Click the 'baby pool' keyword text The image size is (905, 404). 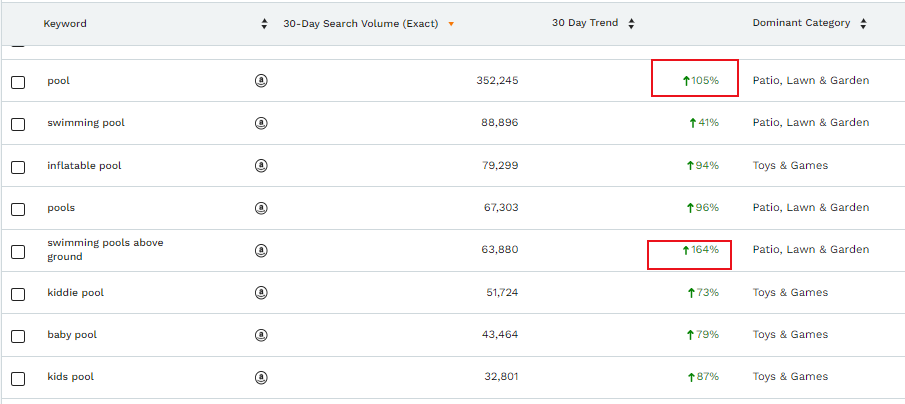coord(72,335)
